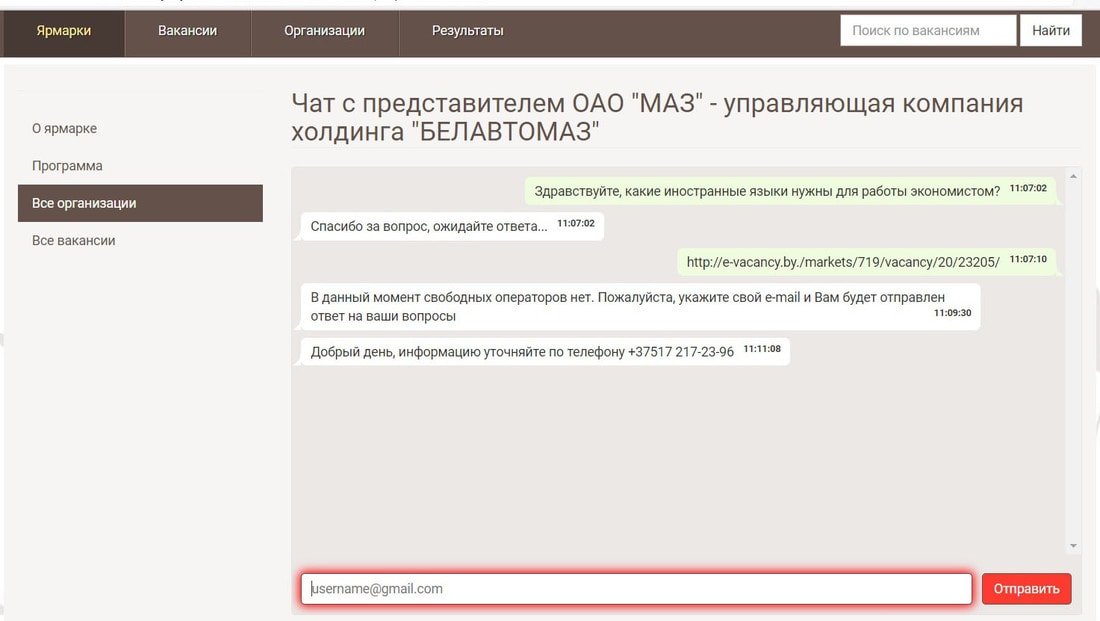Screen dimensions: 1100x621
Task: Click the chat title with ОАО "МАЗ"
Action: coord(657,117)
